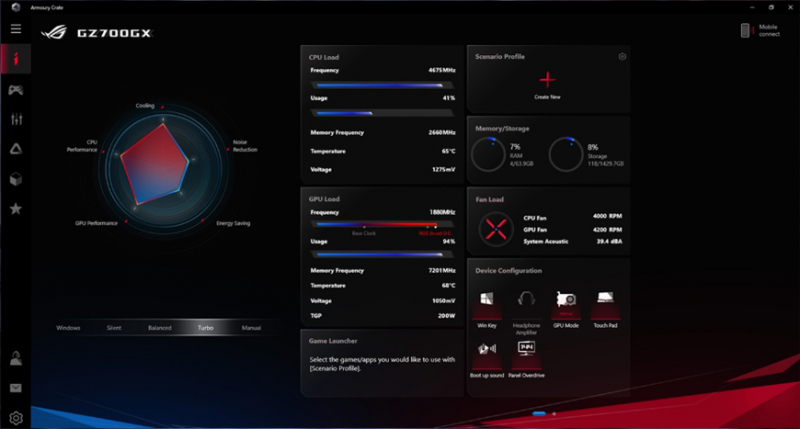Open Scenario Profile settings gear
The height and width of the screenshot is (429, 800).
point(622,57)
